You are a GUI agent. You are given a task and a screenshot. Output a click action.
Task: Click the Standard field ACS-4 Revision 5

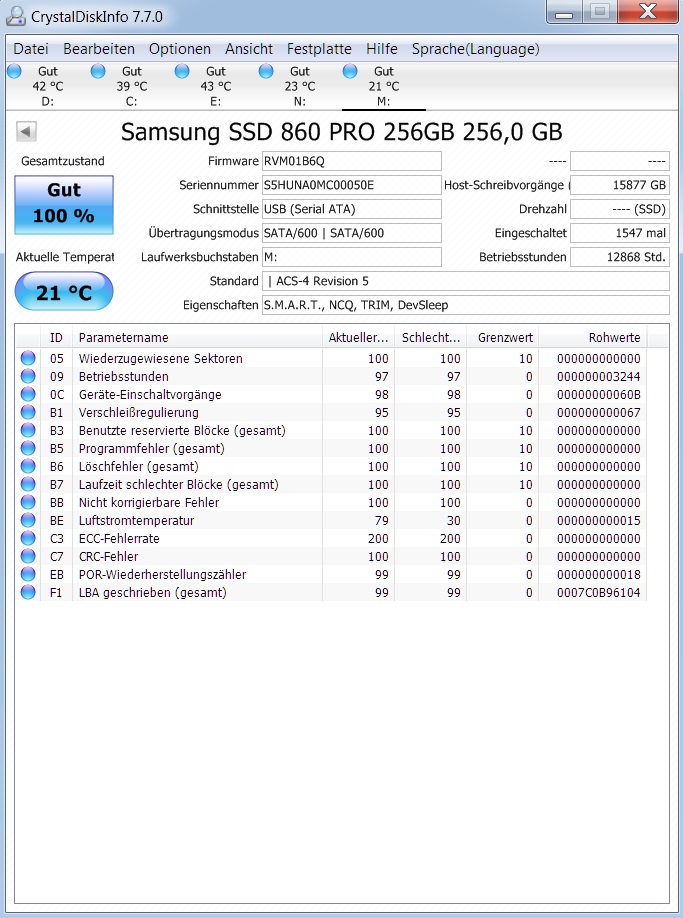(x=466, y=281)
